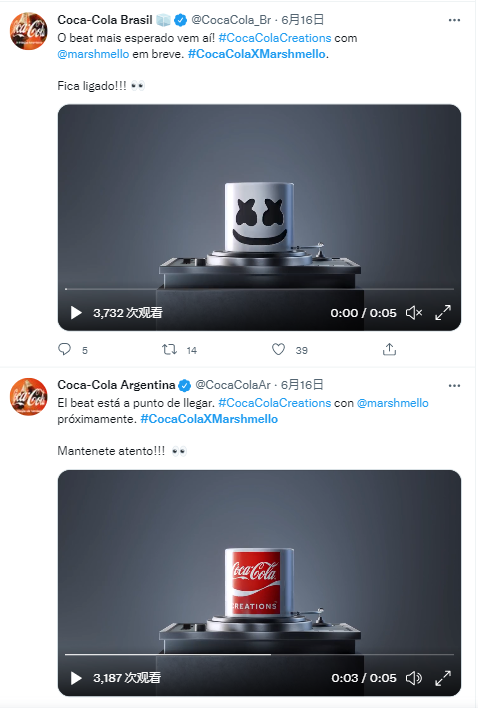This screenshot has width=478, height=708.
Task: Open more options on the Brasil tweet
Action: tap(454, 20)
